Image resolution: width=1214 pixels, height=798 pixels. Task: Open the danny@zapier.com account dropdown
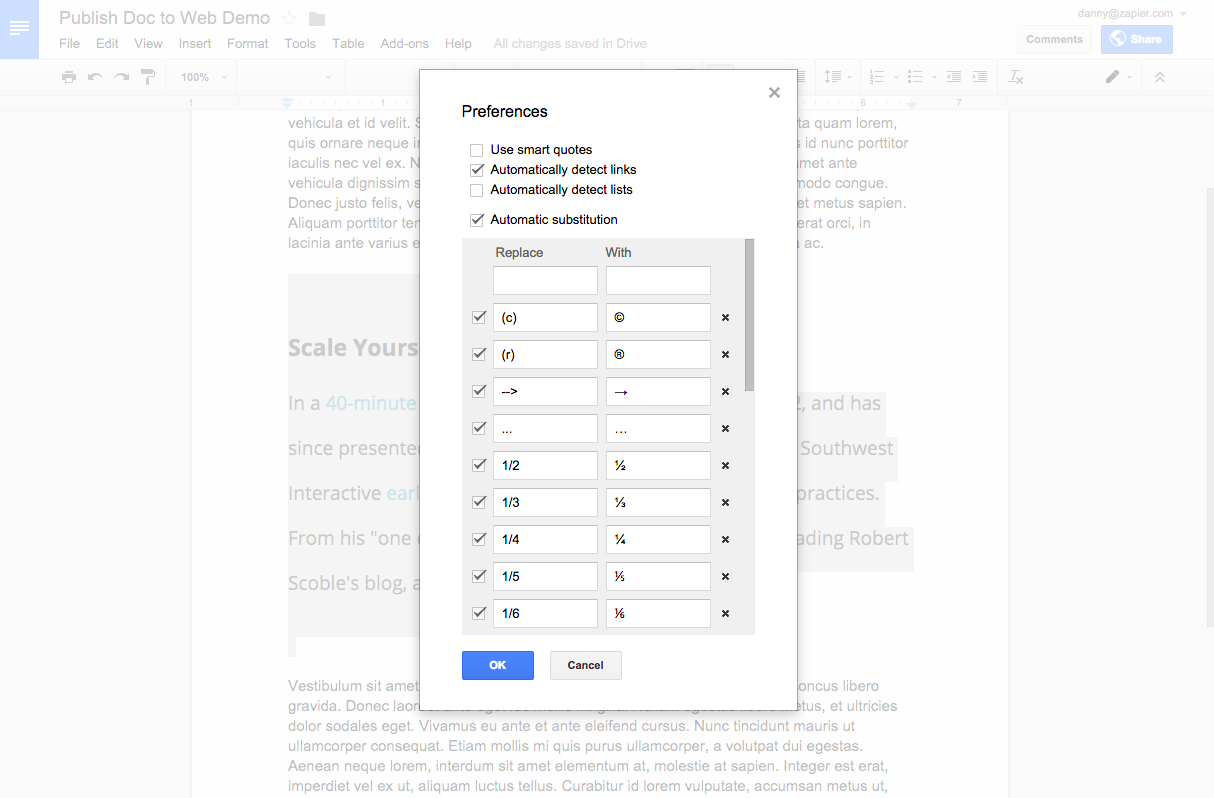[1132, 14]
